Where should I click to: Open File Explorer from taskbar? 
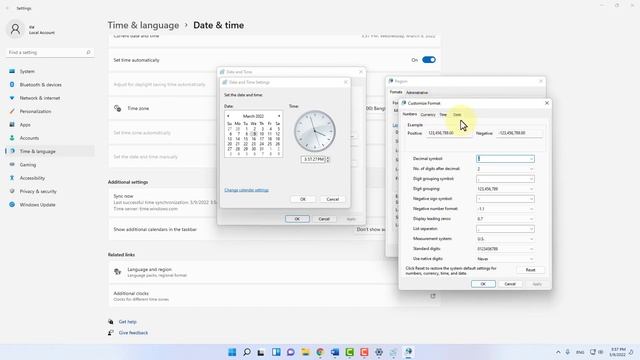click(305, 352)
